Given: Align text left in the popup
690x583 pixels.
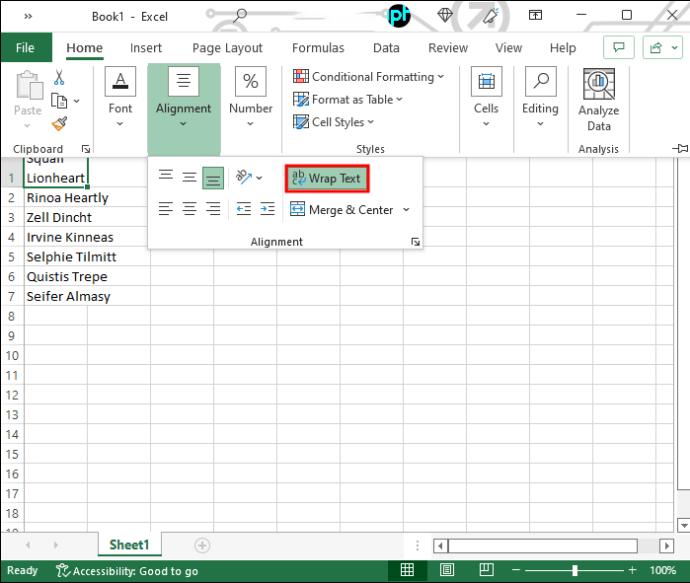Looking at the screenshot, I should click(x=166, y=209).
